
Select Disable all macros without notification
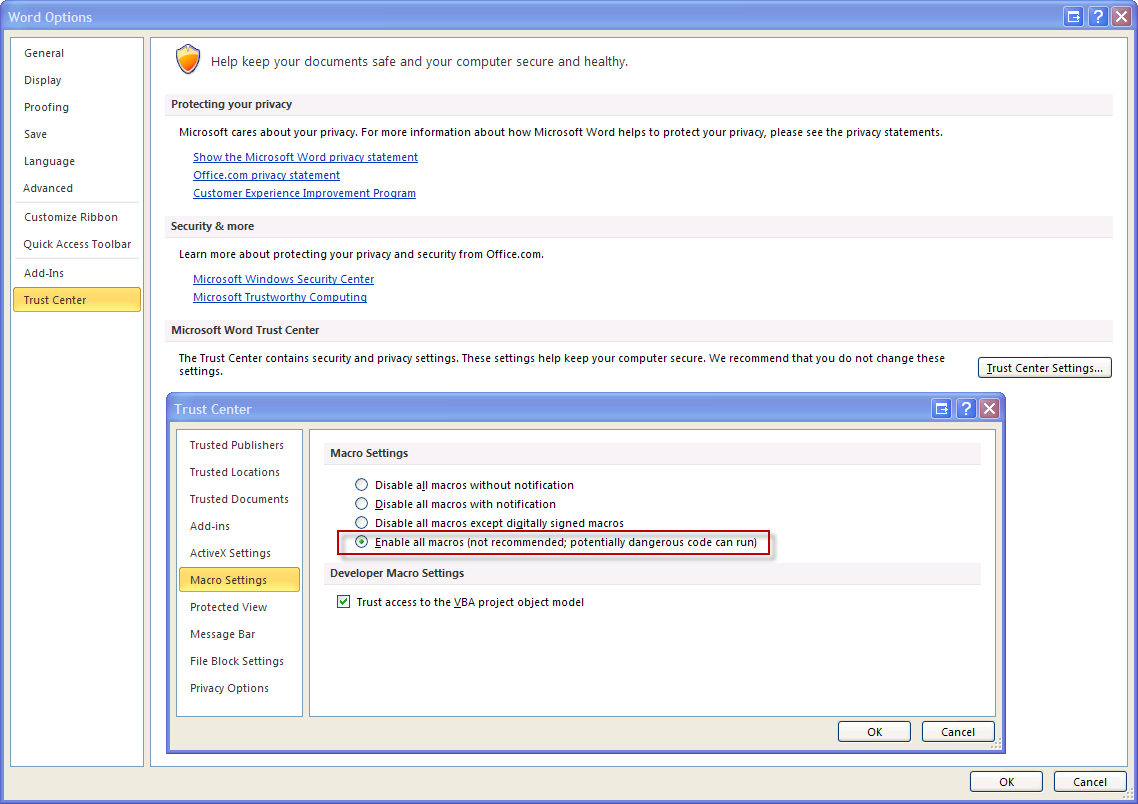click(361, 485)
